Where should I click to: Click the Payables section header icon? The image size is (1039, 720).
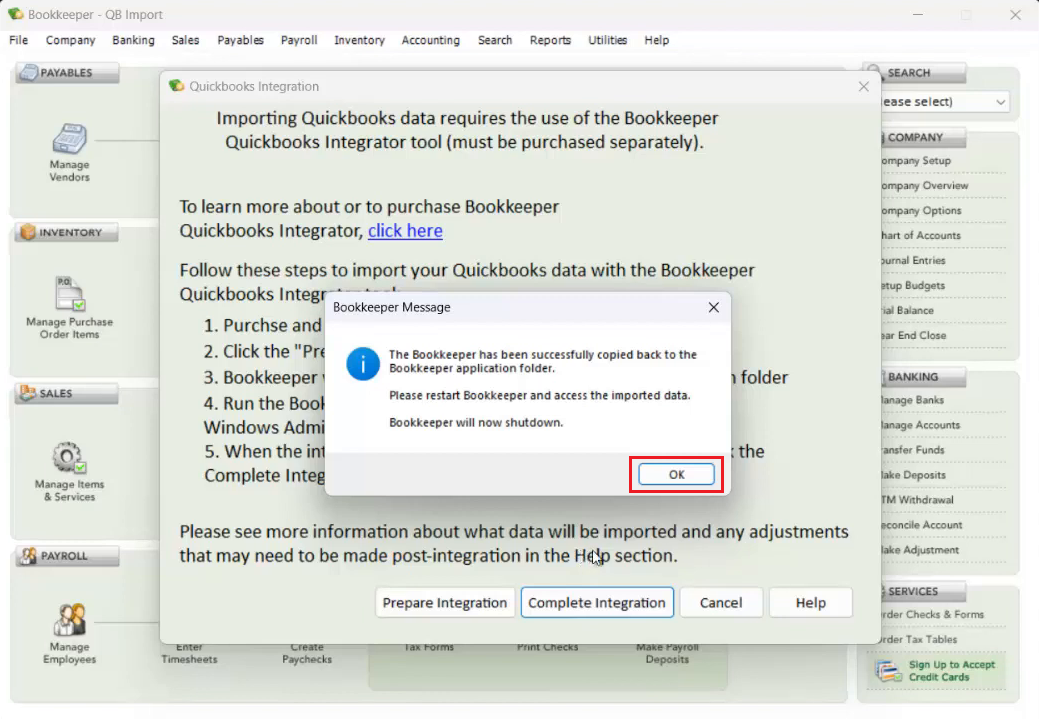point(28,72)
